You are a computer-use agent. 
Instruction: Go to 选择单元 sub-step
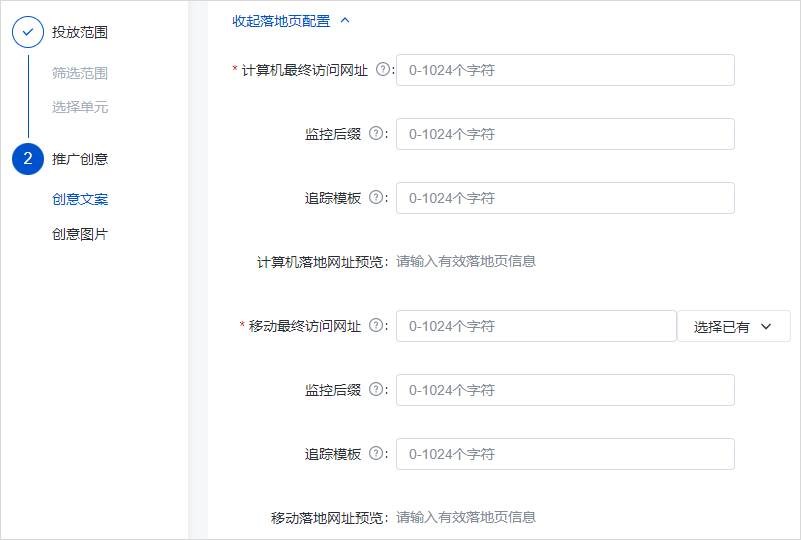(x=80, y=107)
